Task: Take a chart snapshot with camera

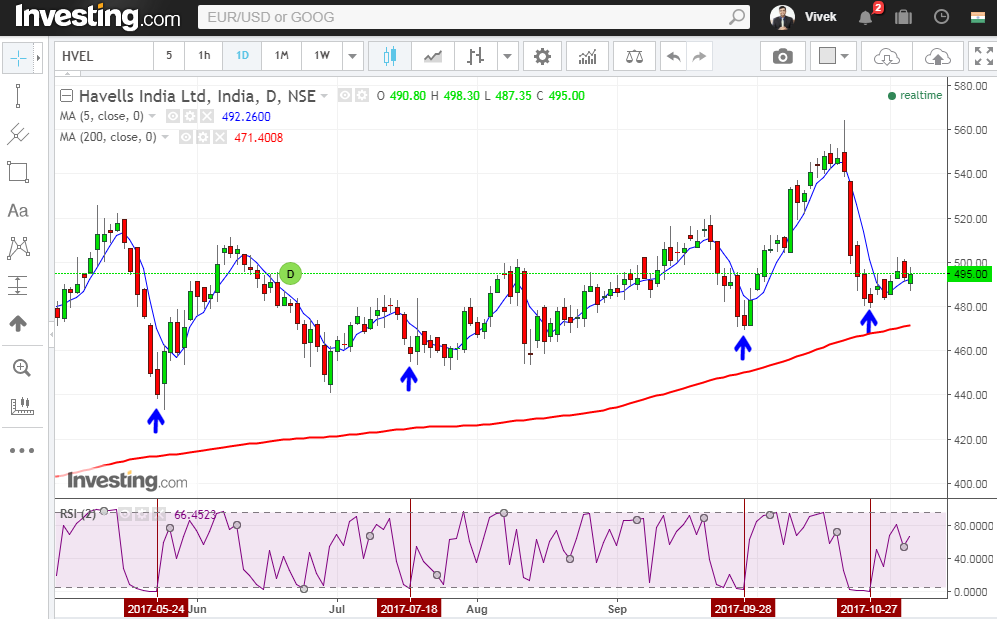Action: 783,57
